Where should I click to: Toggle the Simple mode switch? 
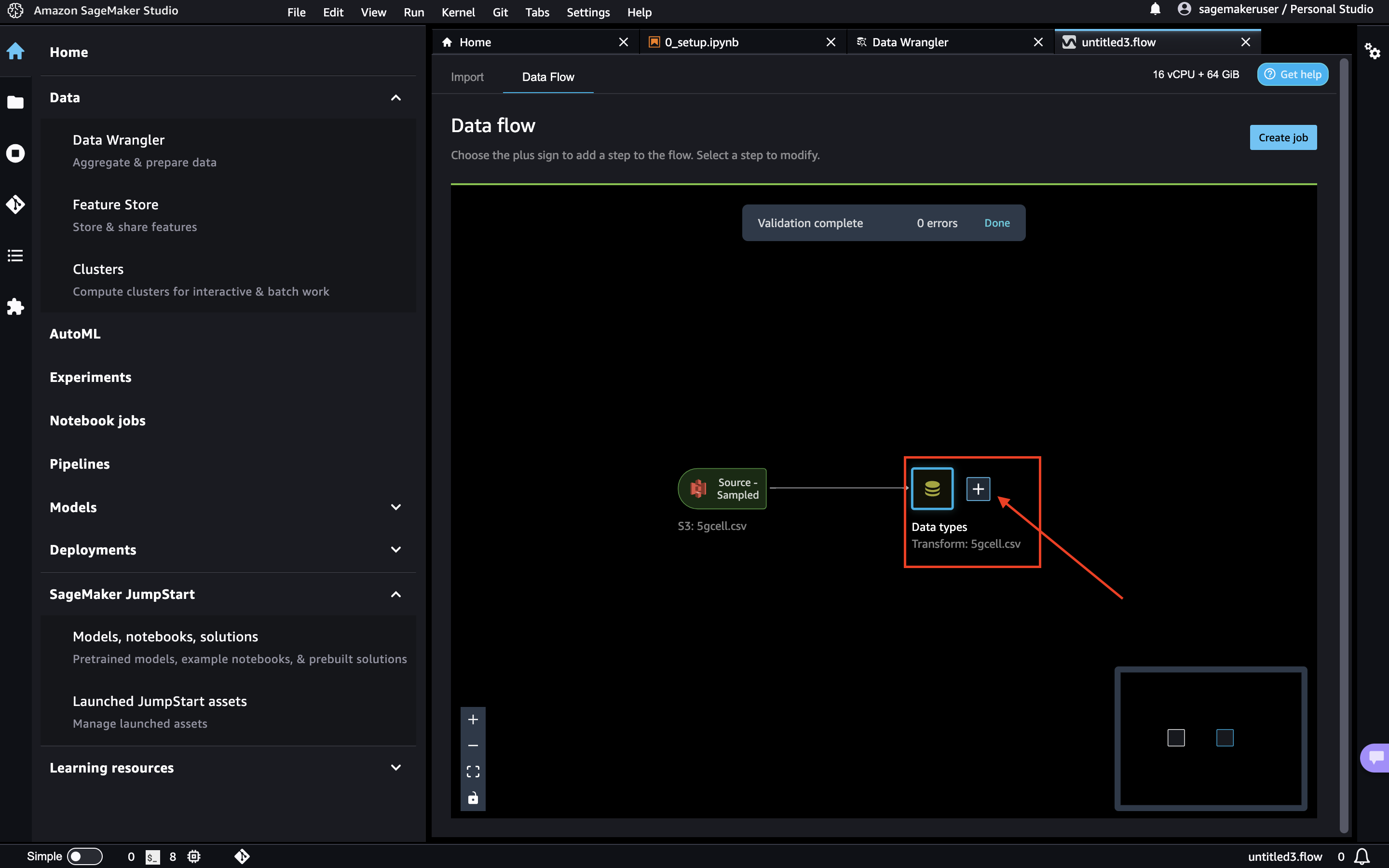click(x=84, y=856)
